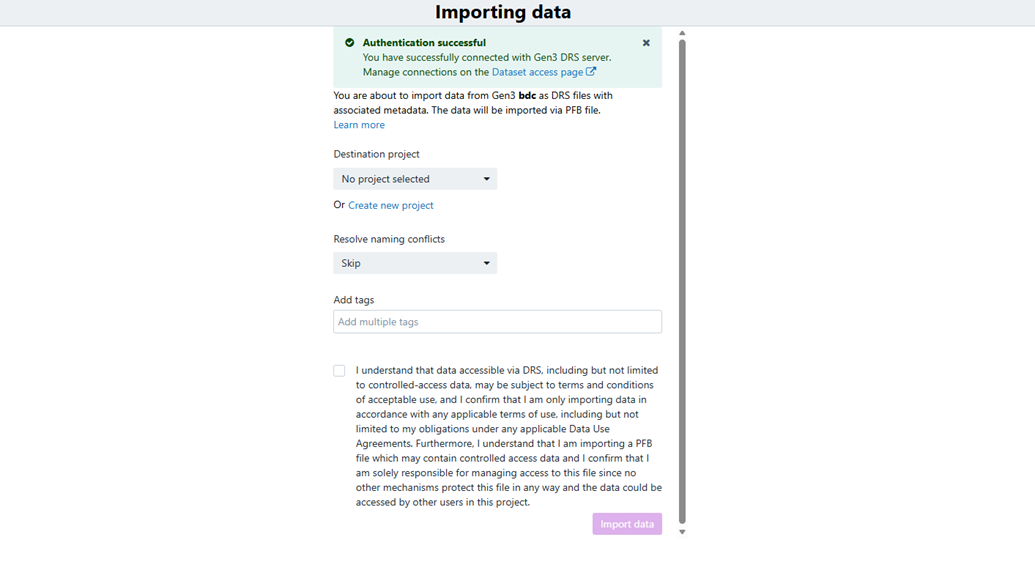Click the caret on the Skip dropdown
The width and height of the screenshot is (1035, 581).
pyautogui.click(x=487, y=262)
